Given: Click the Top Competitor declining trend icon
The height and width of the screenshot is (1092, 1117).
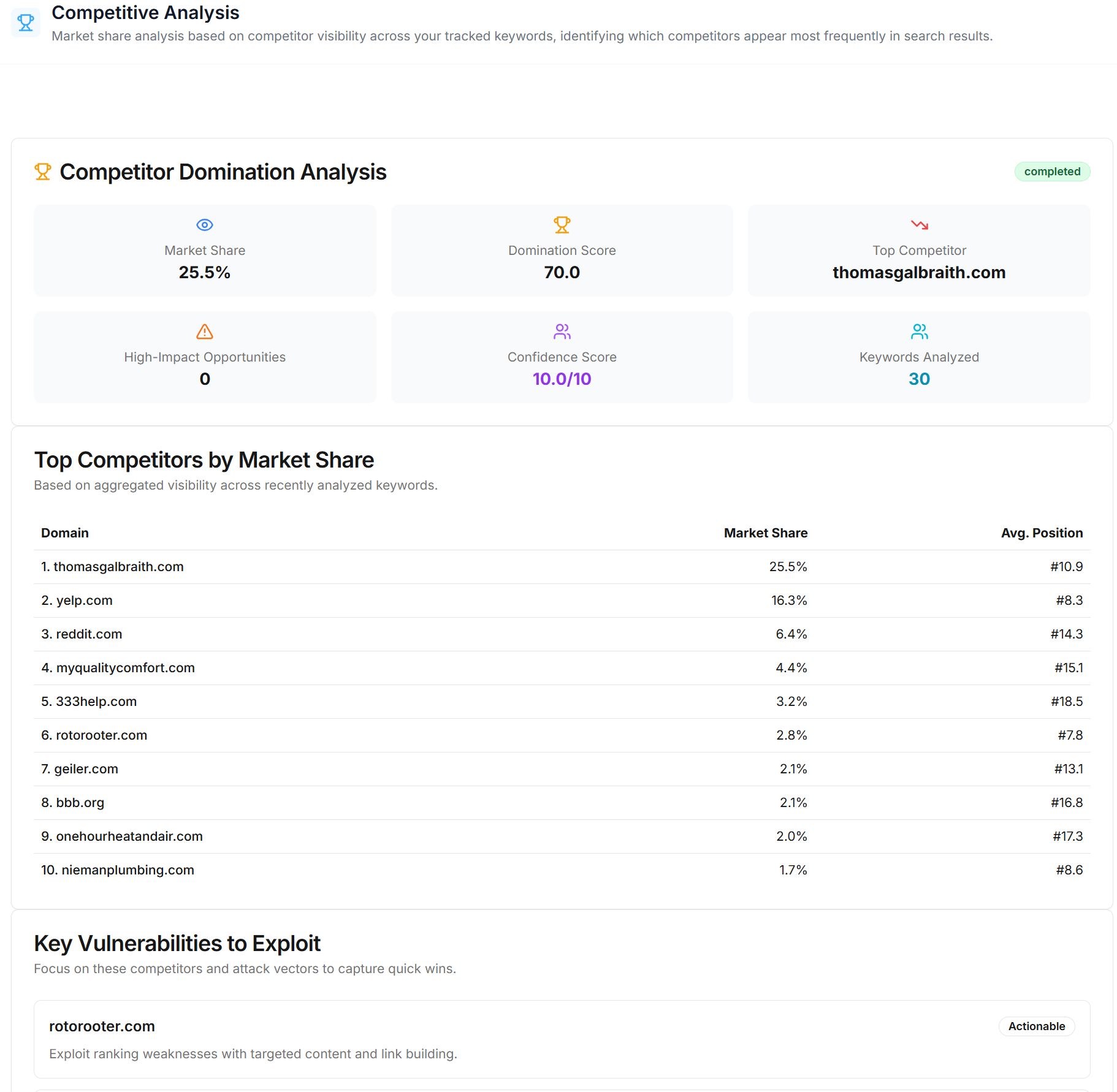Looking at the screenshot, I should pyautogui.click(x=919, y=224).
